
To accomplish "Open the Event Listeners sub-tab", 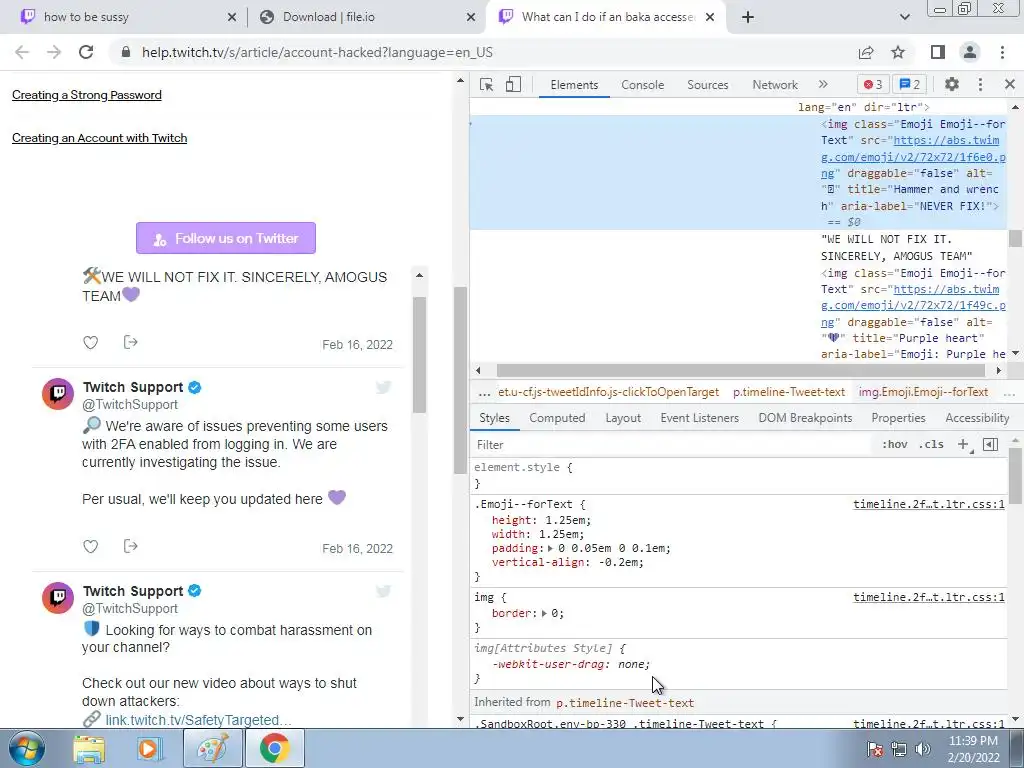I will coord(699,418).
